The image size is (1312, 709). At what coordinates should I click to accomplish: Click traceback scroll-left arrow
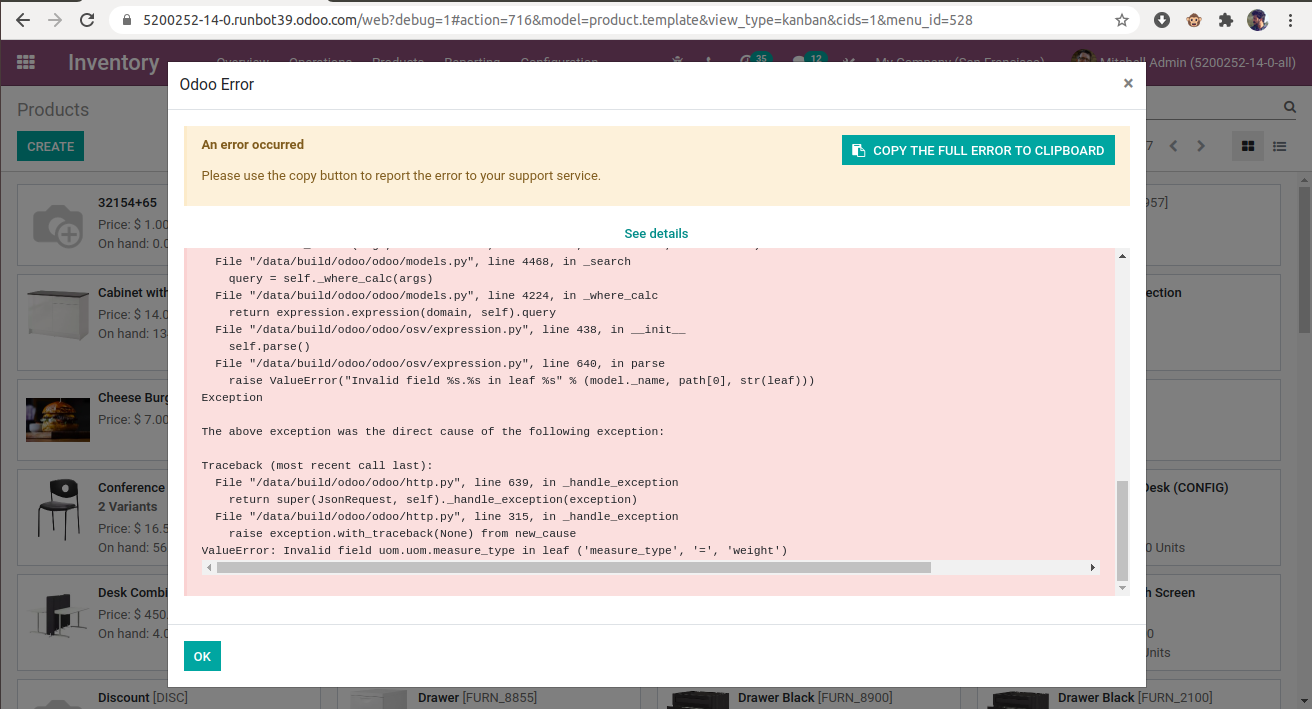point(208,567)
